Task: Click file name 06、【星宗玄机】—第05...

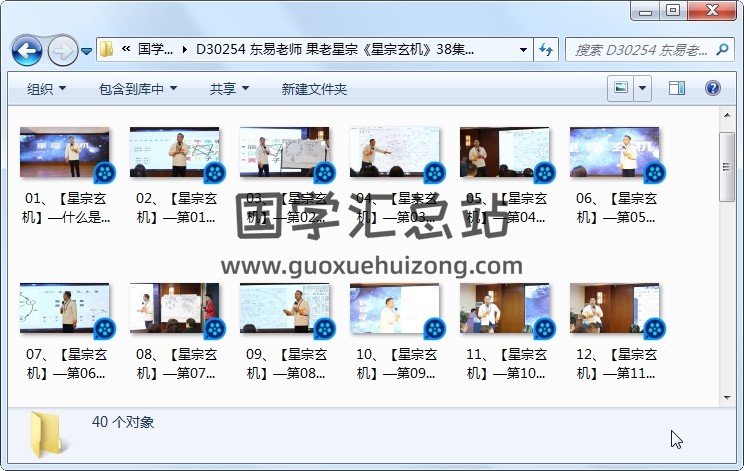Action: (x=616, y=208)
